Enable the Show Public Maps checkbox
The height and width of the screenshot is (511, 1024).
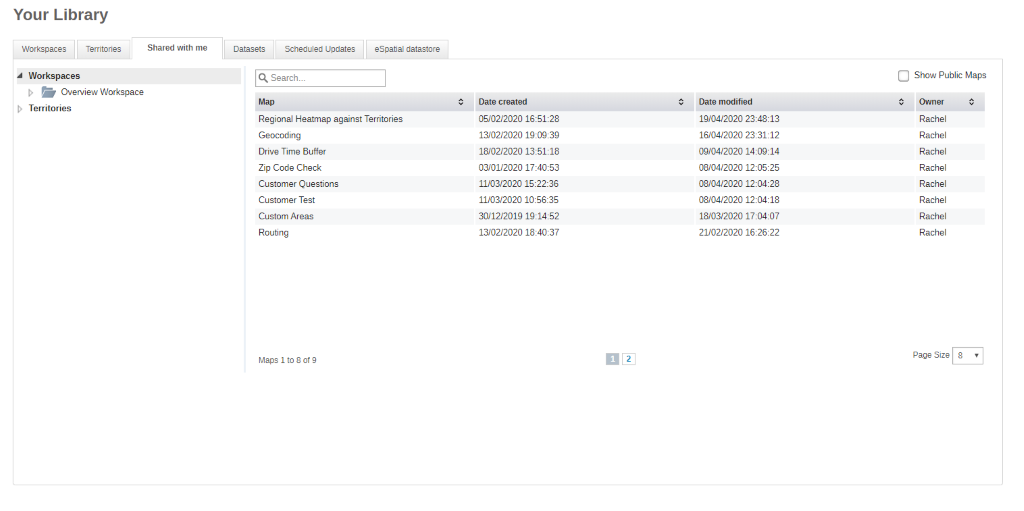pos(903,76)
